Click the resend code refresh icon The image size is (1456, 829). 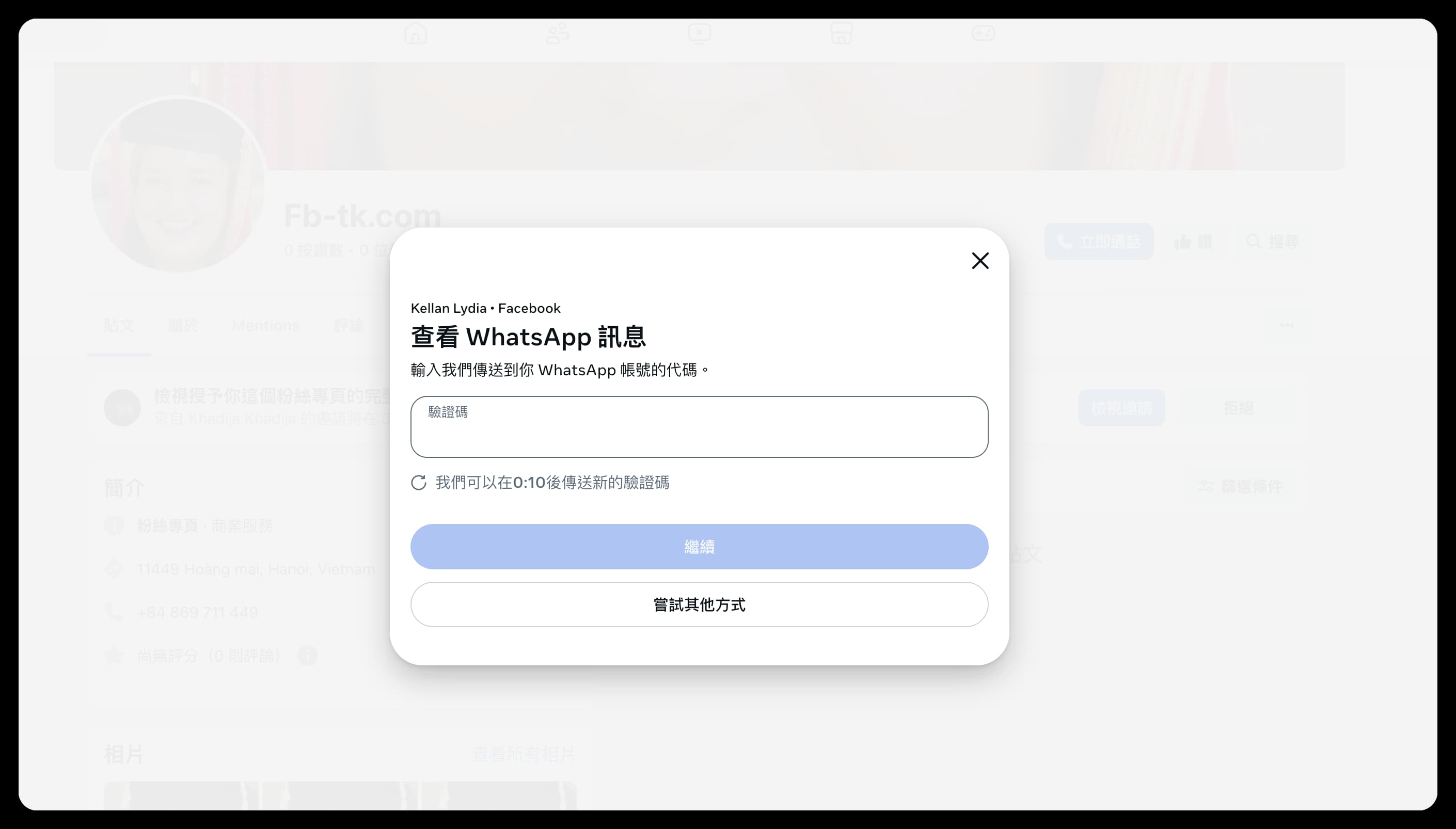click(x=419, y=483)
